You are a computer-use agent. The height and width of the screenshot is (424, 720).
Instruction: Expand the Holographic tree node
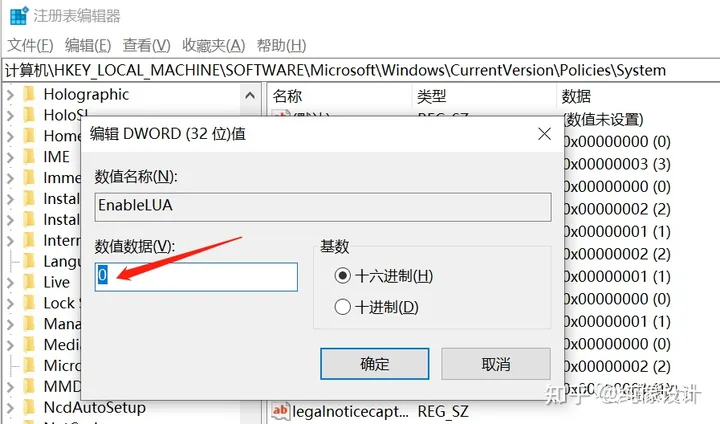[10, 95]
